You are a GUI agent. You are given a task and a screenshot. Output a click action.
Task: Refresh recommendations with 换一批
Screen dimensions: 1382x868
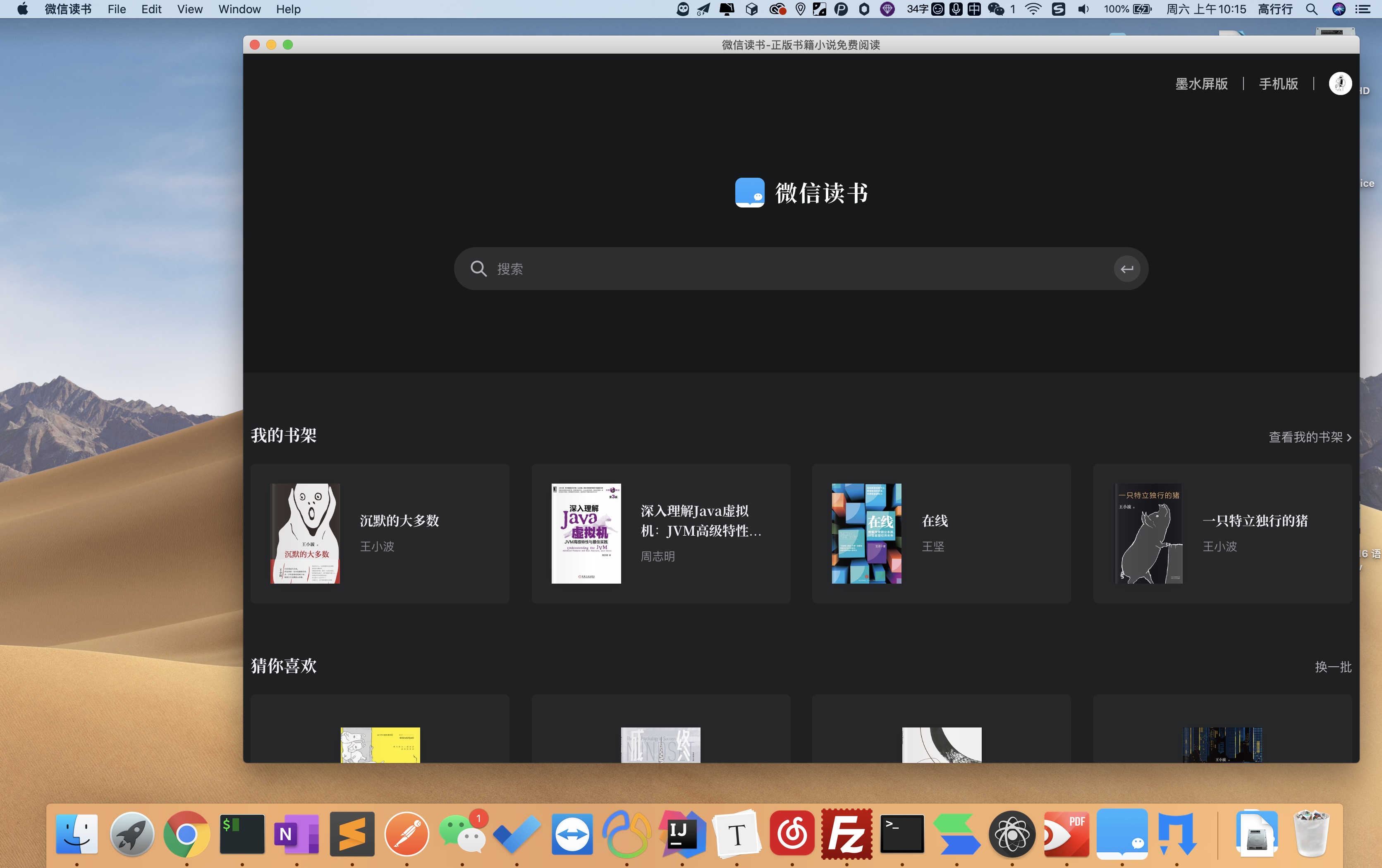tap(1333, 667)
